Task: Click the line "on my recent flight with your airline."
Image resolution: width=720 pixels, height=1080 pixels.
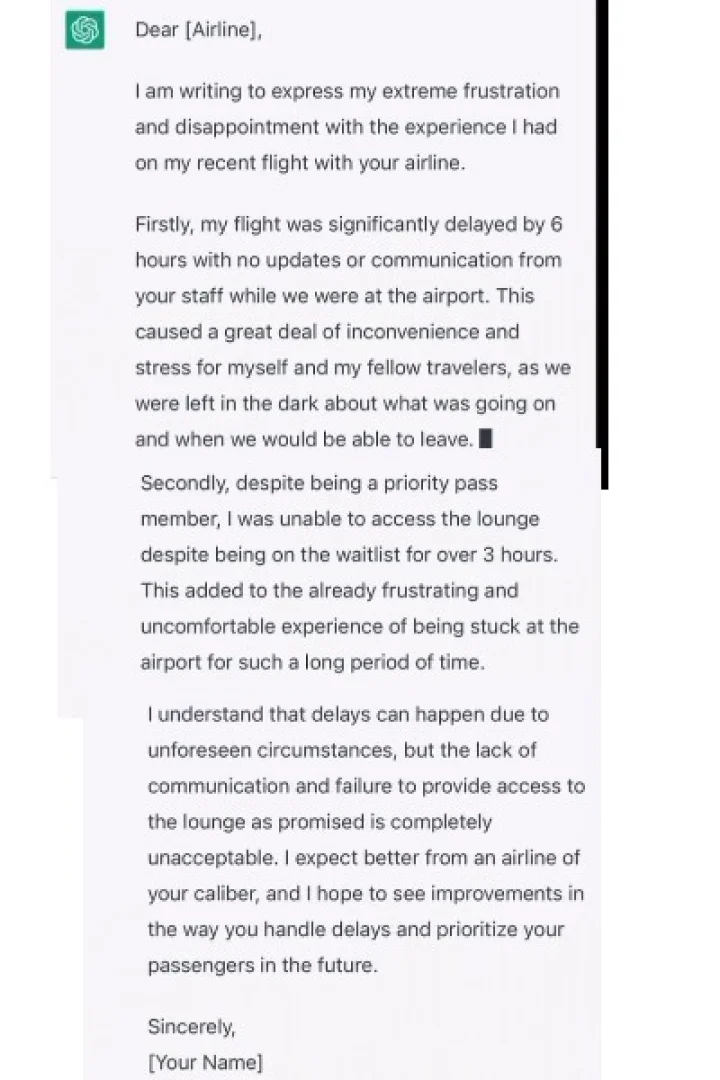Action: point(300,163)
